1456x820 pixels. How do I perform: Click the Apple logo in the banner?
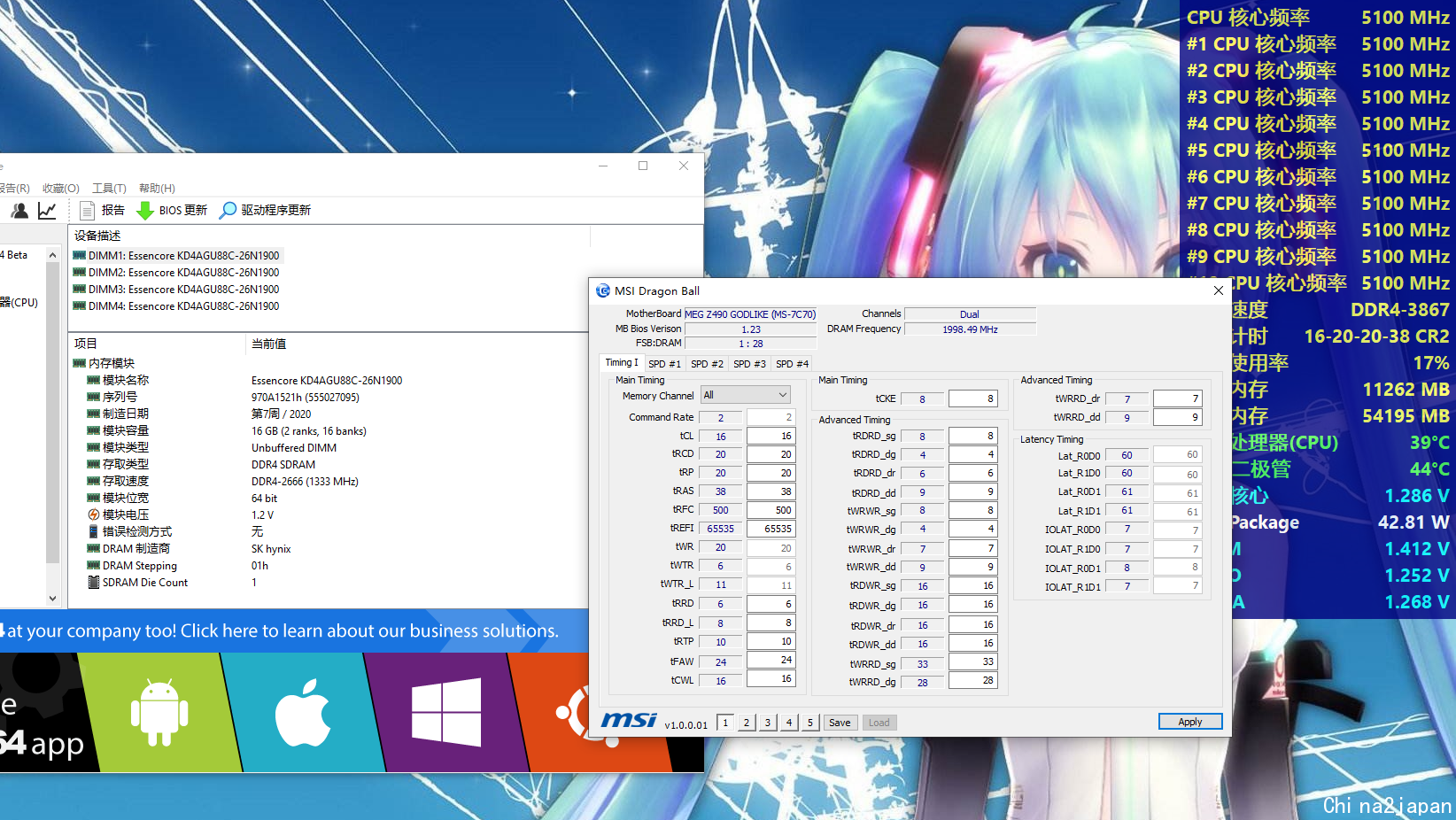tap(303, 713)
